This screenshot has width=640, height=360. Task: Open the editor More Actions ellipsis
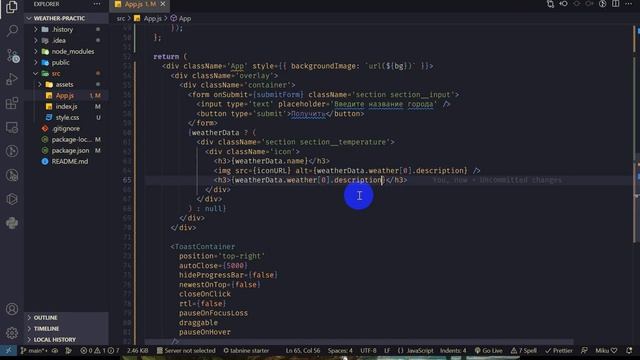tap(628, 4)
